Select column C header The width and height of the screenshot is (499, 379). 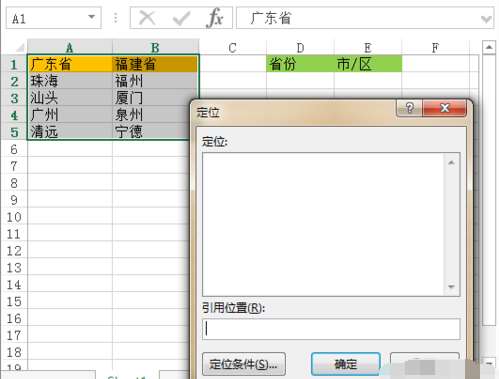pos(233,48)
